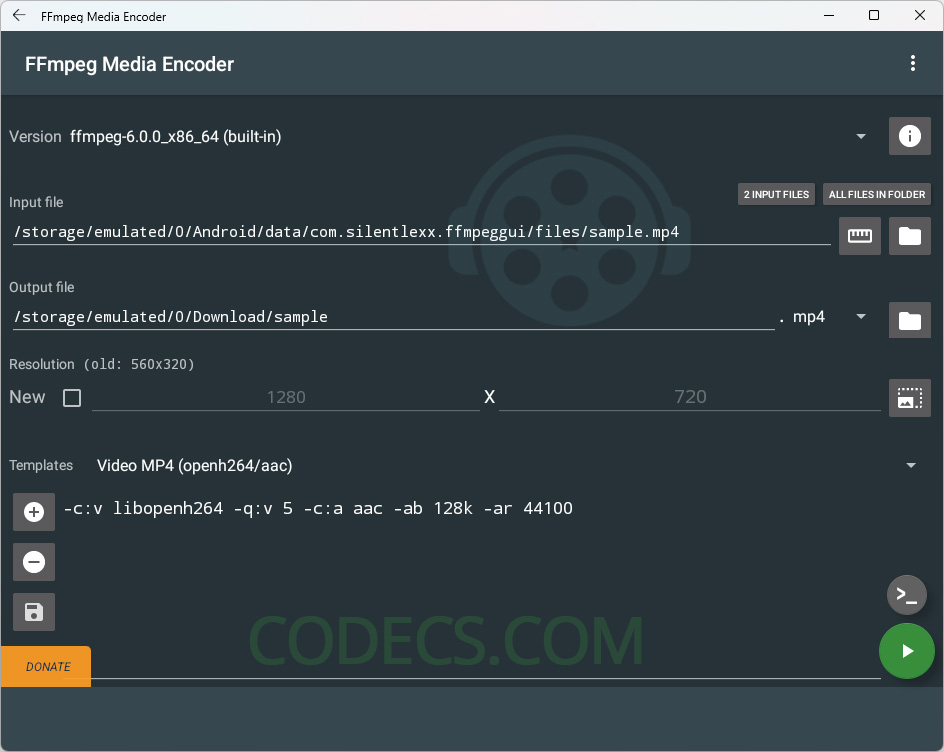Select the Video MP4 (openh264/aac) template
This screenshot has width=944, height=752.
pyautogui.click(x=194, y=465)
